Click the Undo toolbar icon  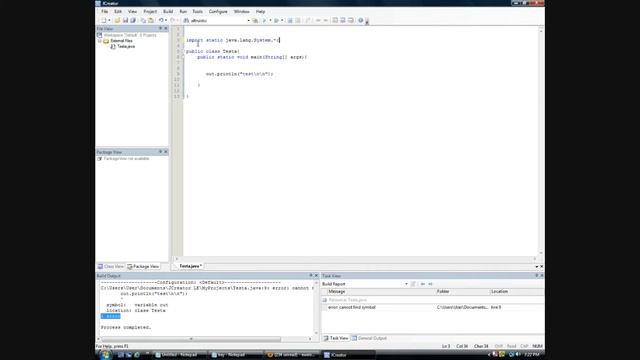point(161,20)
